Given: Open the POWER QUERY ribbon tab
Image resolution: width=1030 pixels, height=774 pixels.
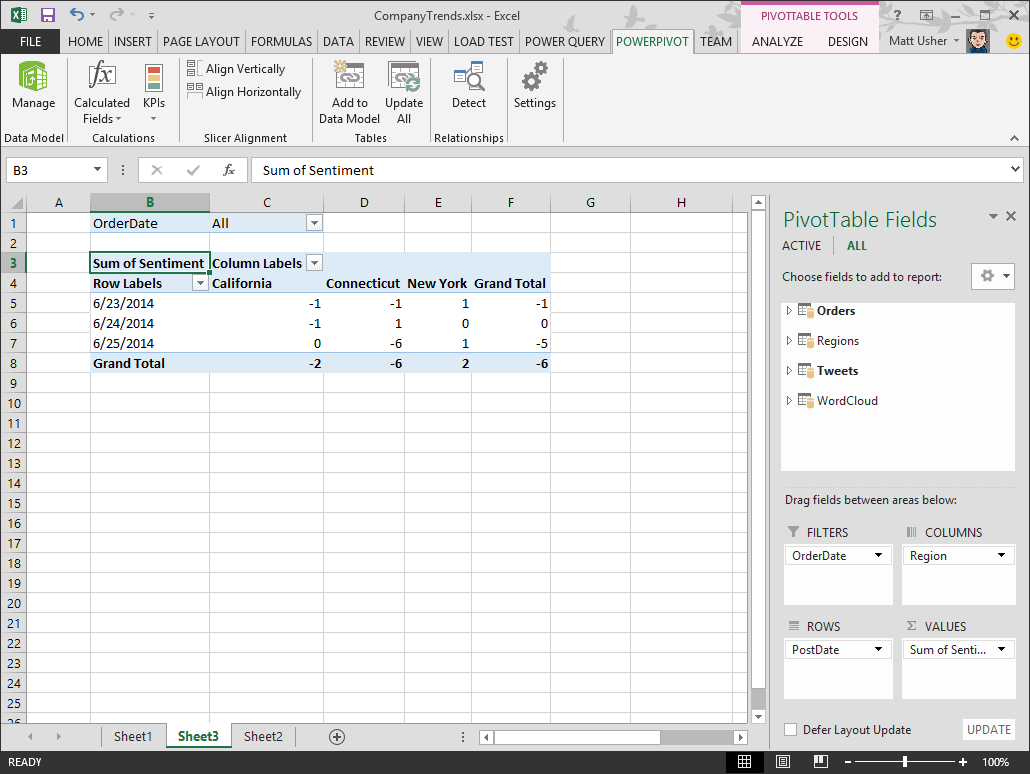Looking at the screenshot, I should click(565, 41).
